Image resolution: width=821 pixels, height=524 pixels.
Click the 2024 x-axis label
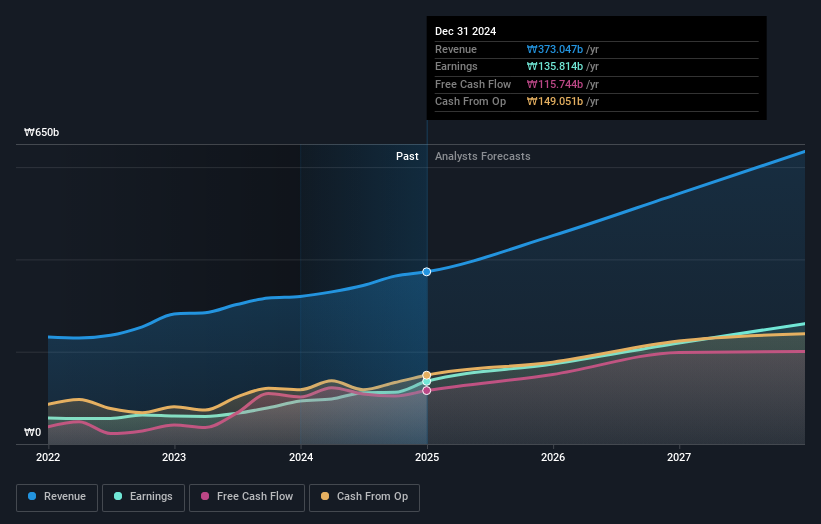coord(301,458)
